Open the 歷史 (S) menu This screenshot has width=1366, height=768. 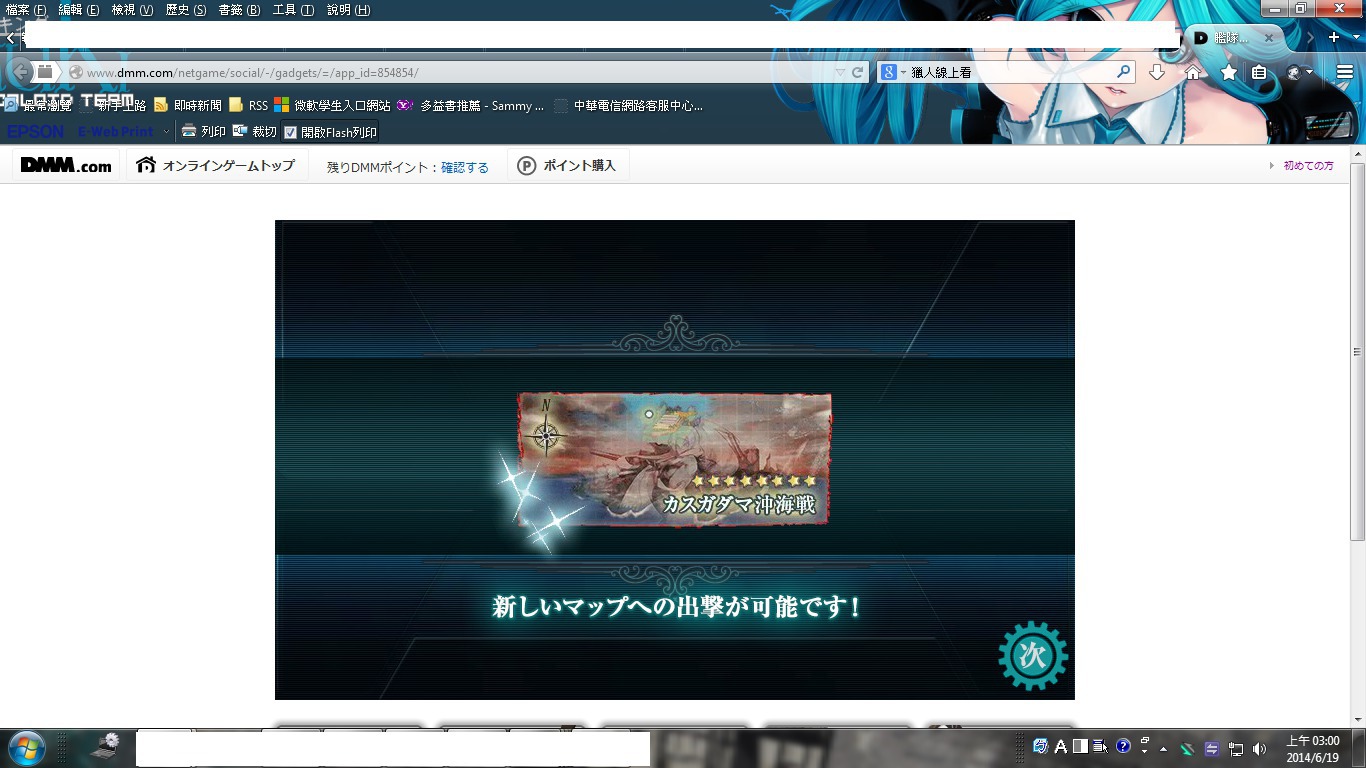tap(186, 10)
